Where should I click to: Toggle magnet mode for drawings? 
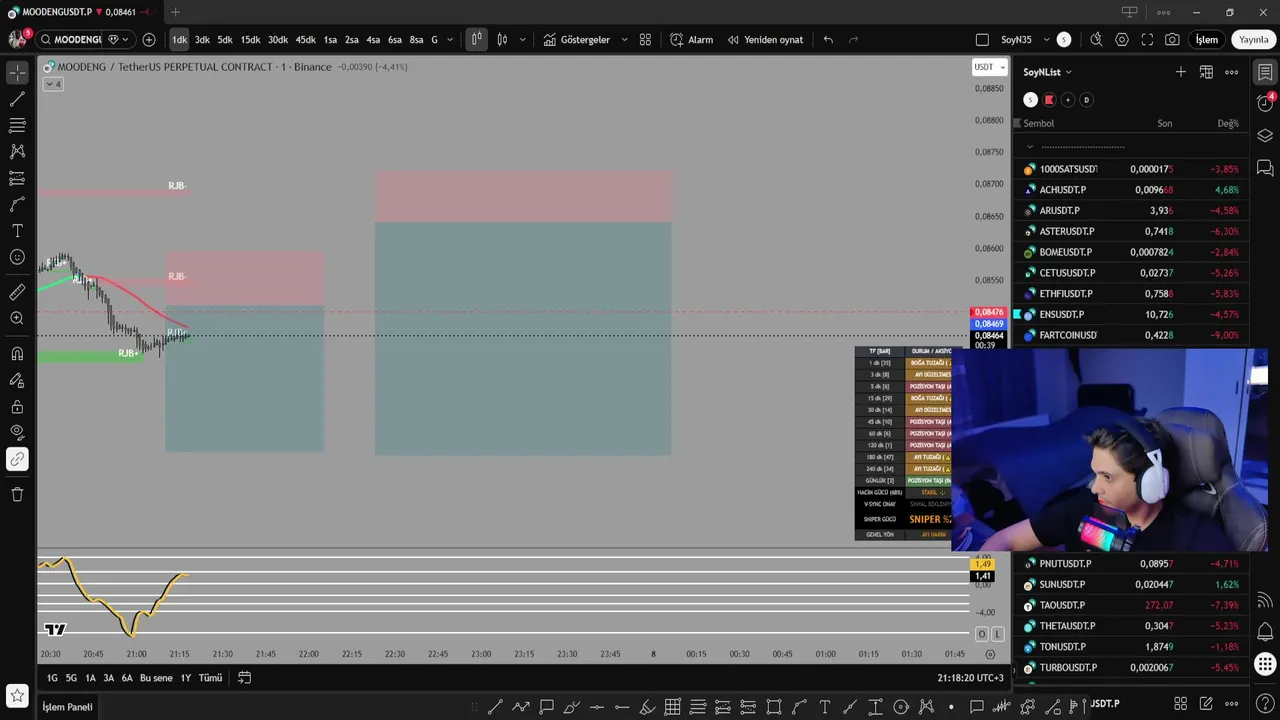pyautogui.click(x=17, y=354)
